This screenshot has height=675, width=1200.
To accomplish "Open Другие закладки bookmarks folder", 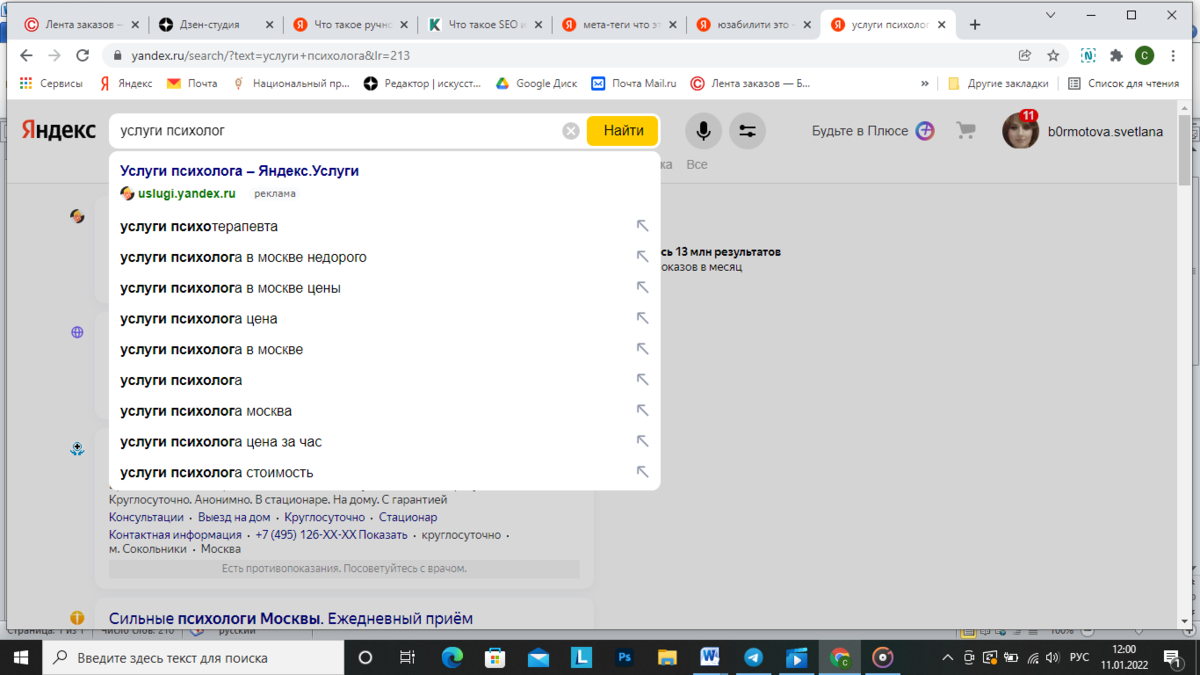I will (x=998, y=84).
